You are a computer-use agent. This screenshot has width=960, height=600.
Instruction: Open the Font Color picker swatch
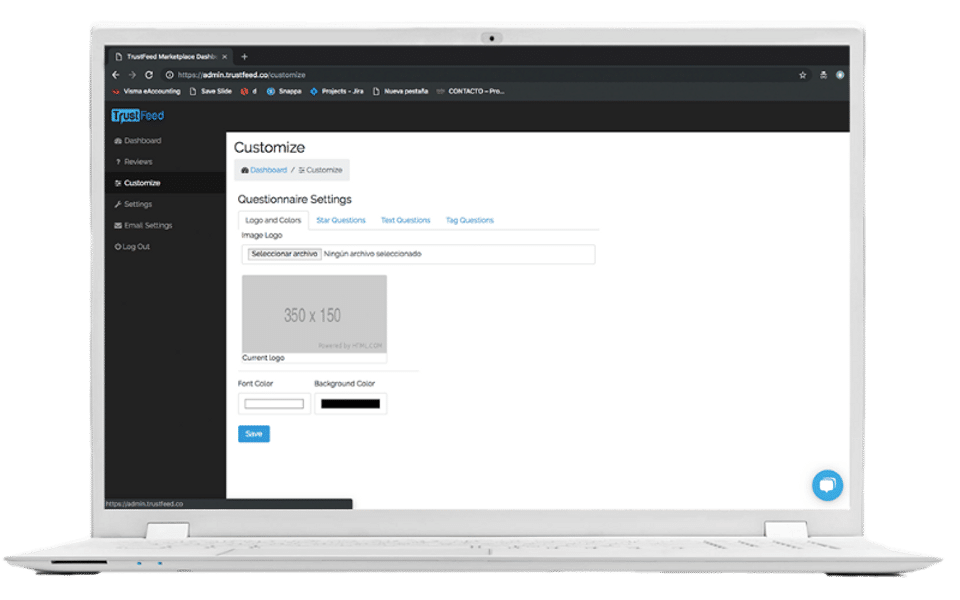pyautogui.click(x=274, y=403)
